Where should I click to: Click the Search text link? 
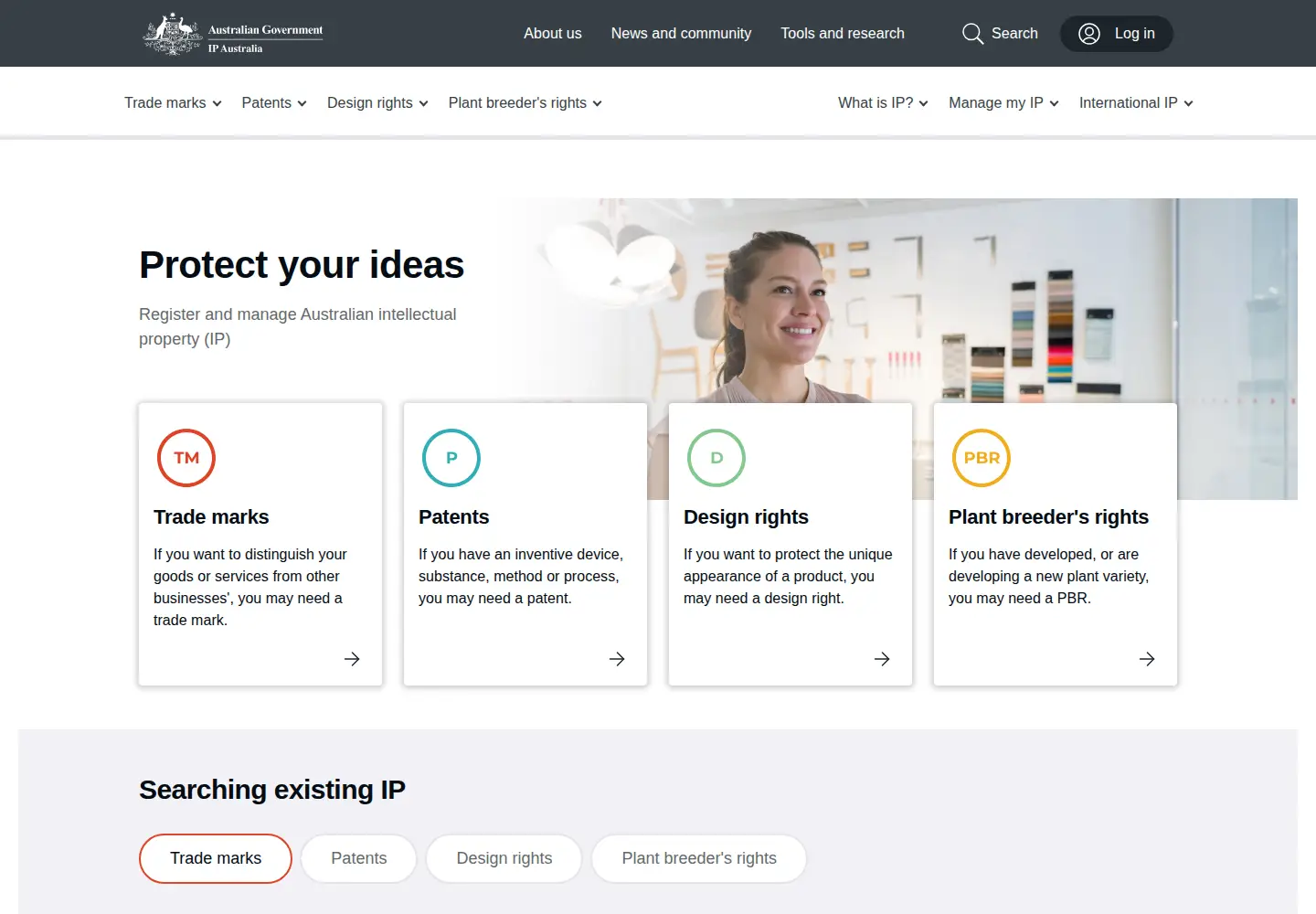(1014, 34)
